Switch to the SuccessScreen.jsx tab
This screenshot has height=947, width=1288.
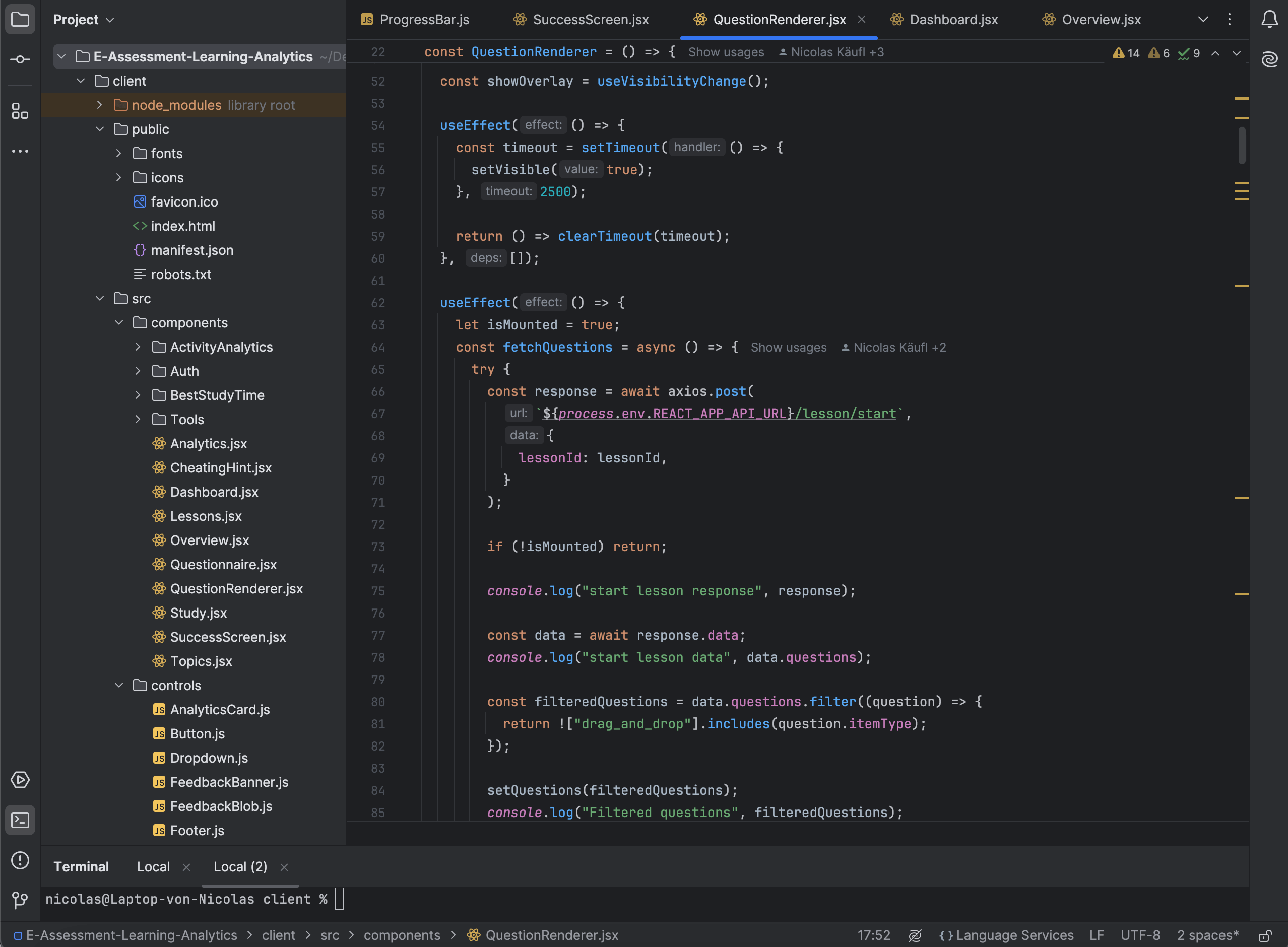(x=581, y=20)
